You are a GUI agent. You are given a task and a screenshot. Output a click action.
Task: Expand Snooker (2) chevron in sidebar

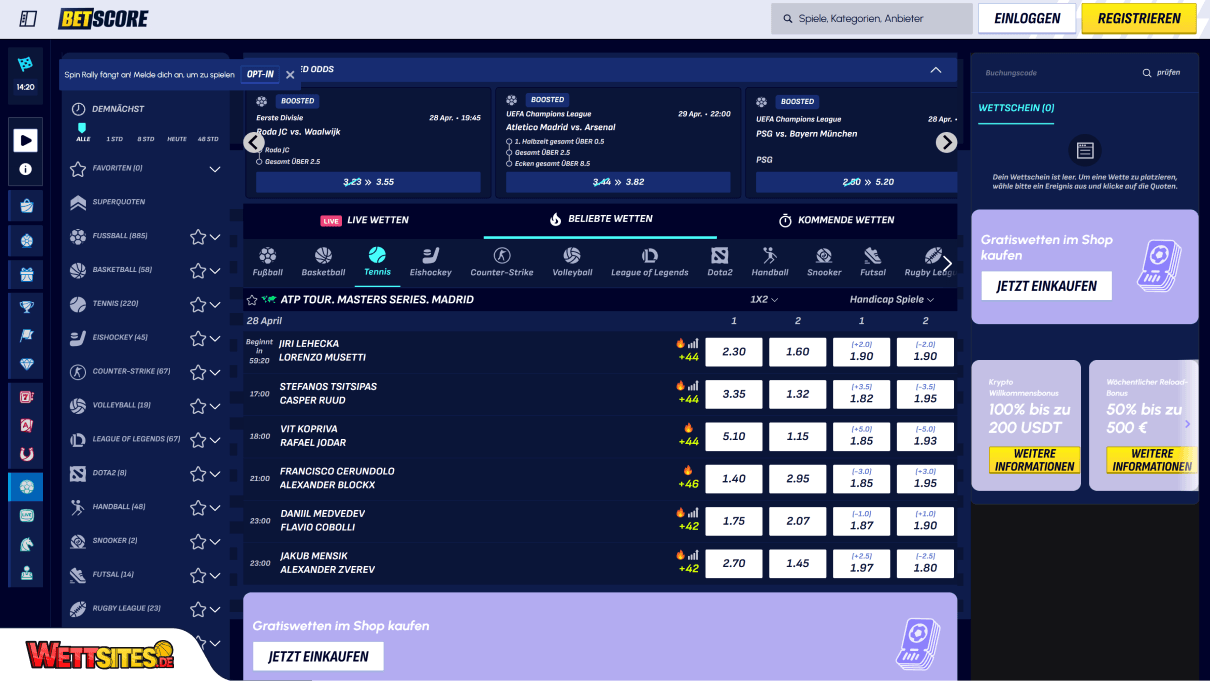(215, 542)
